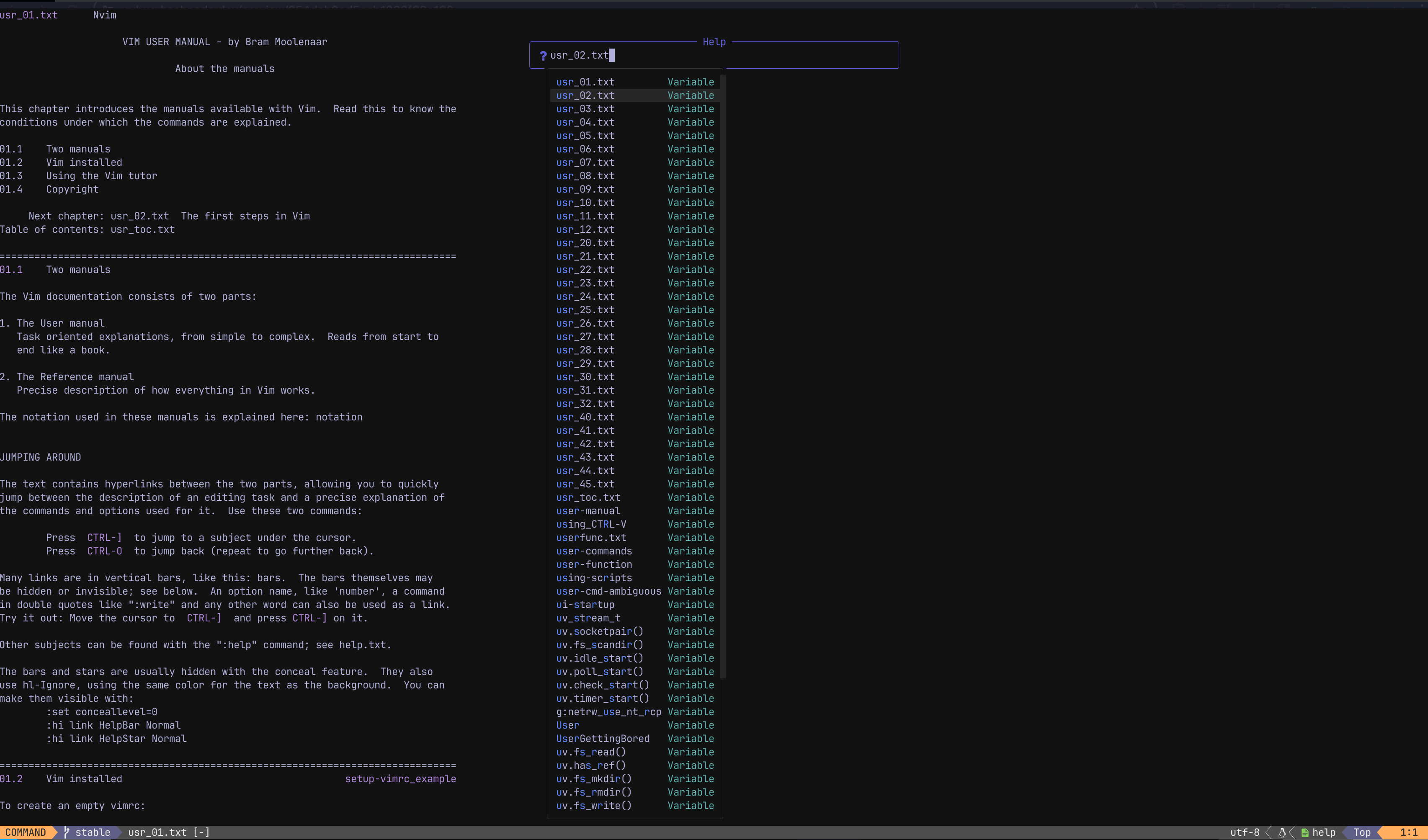Click the Top scroll position indicator
This screenshot has width=1428, height=840.
1362,832
